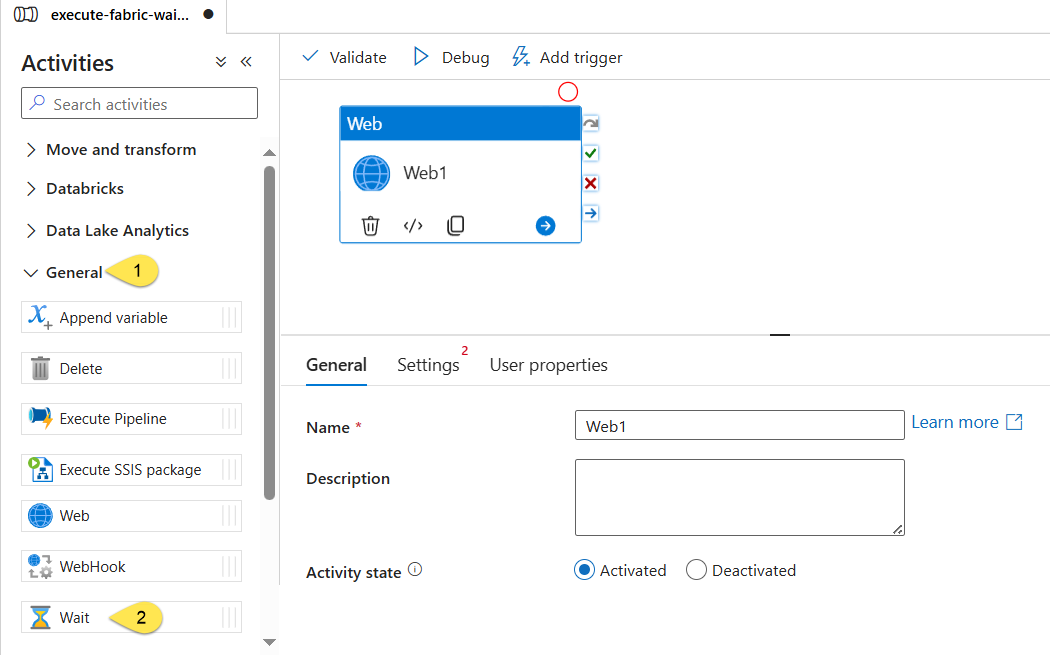Viewport: 1050px width, 655px height.
Task: Click blue arrow add-output icon on Web1
Action: click(545, 226)
